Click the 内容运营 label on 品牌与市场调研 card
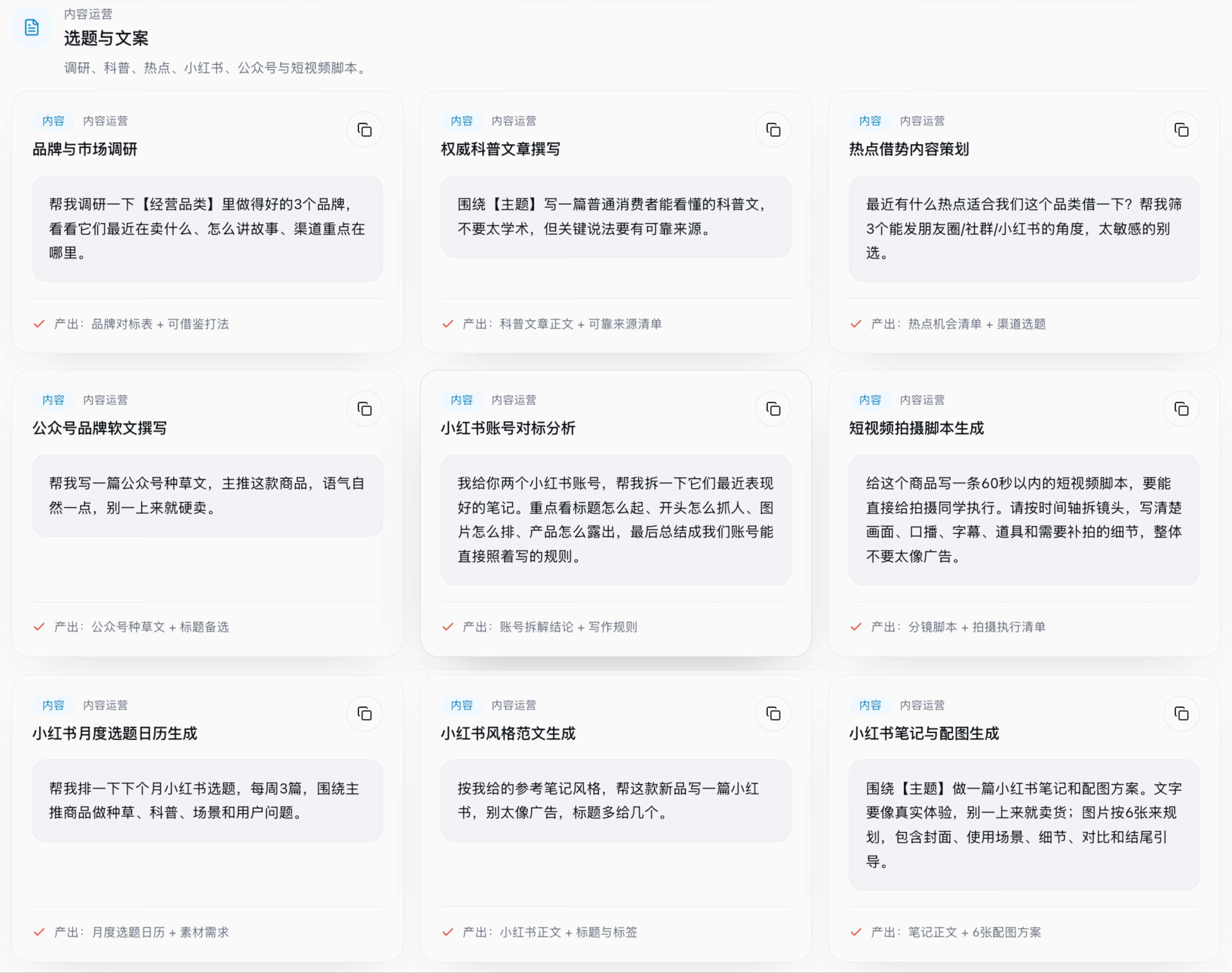Viewport: 1232px width, 973px height. (105, 121)
